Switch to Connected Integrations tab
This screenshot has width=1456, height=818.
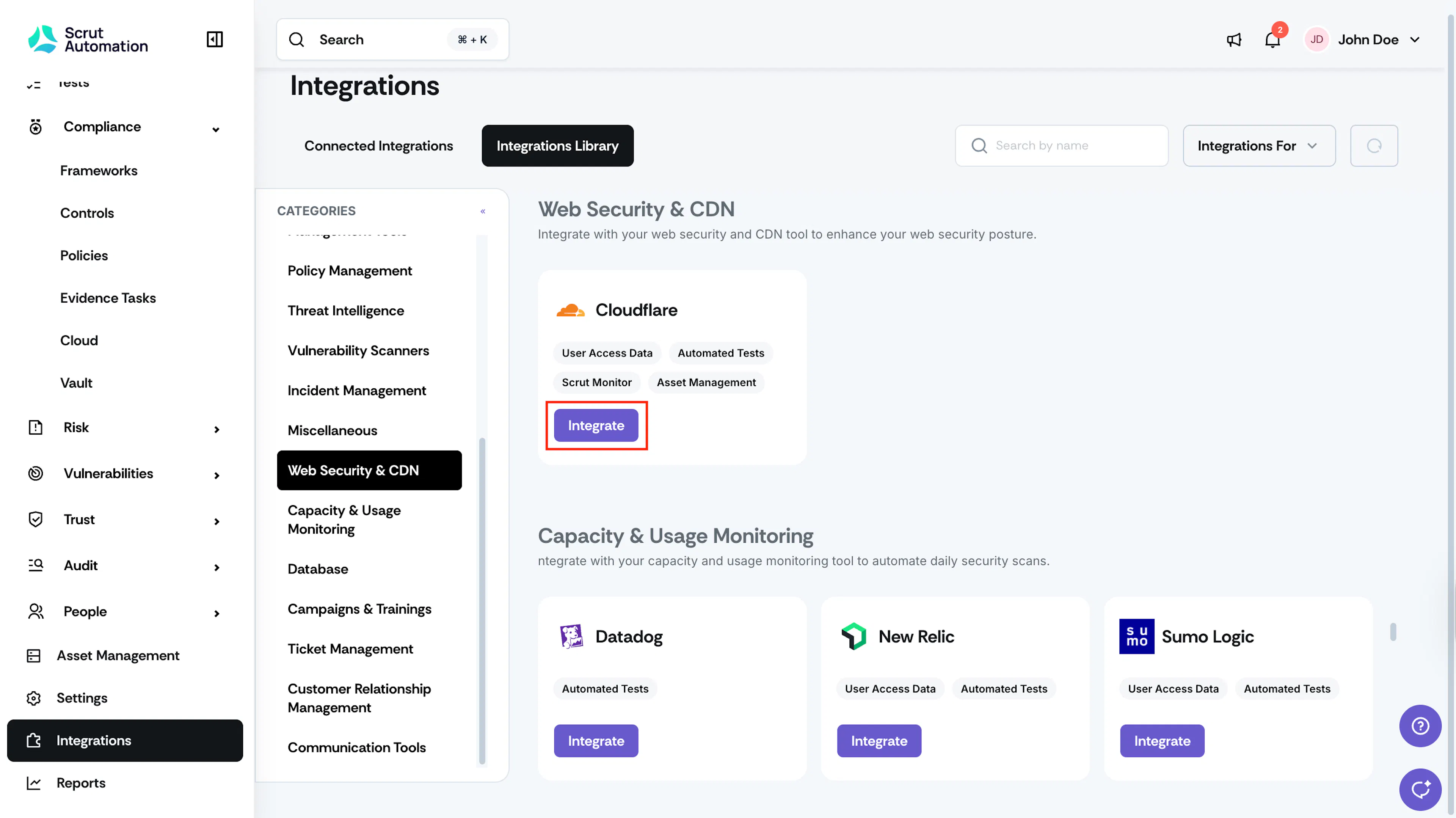379,146
